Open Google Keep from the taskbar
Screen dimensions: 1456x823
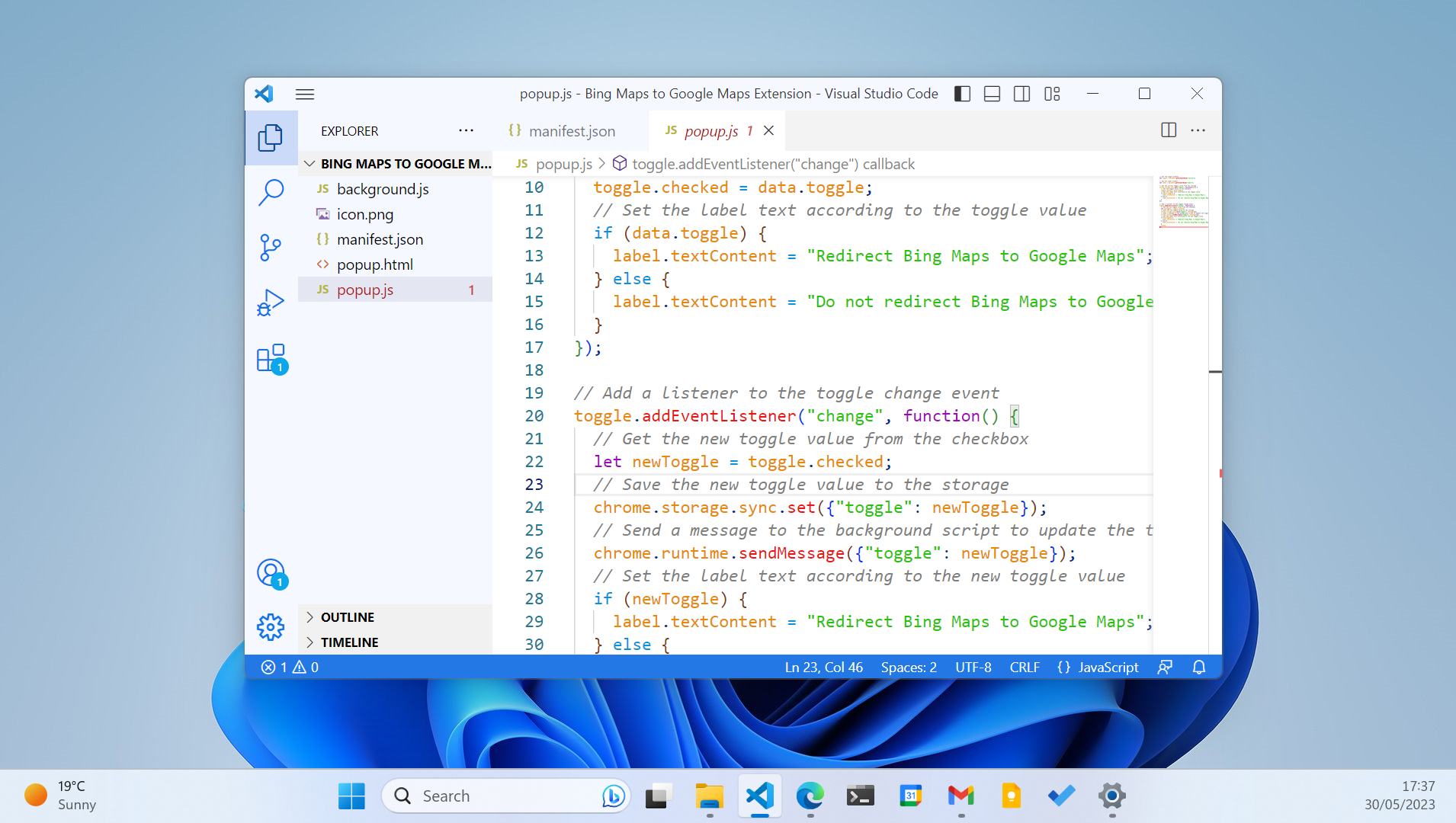(x=1012, y=796)
